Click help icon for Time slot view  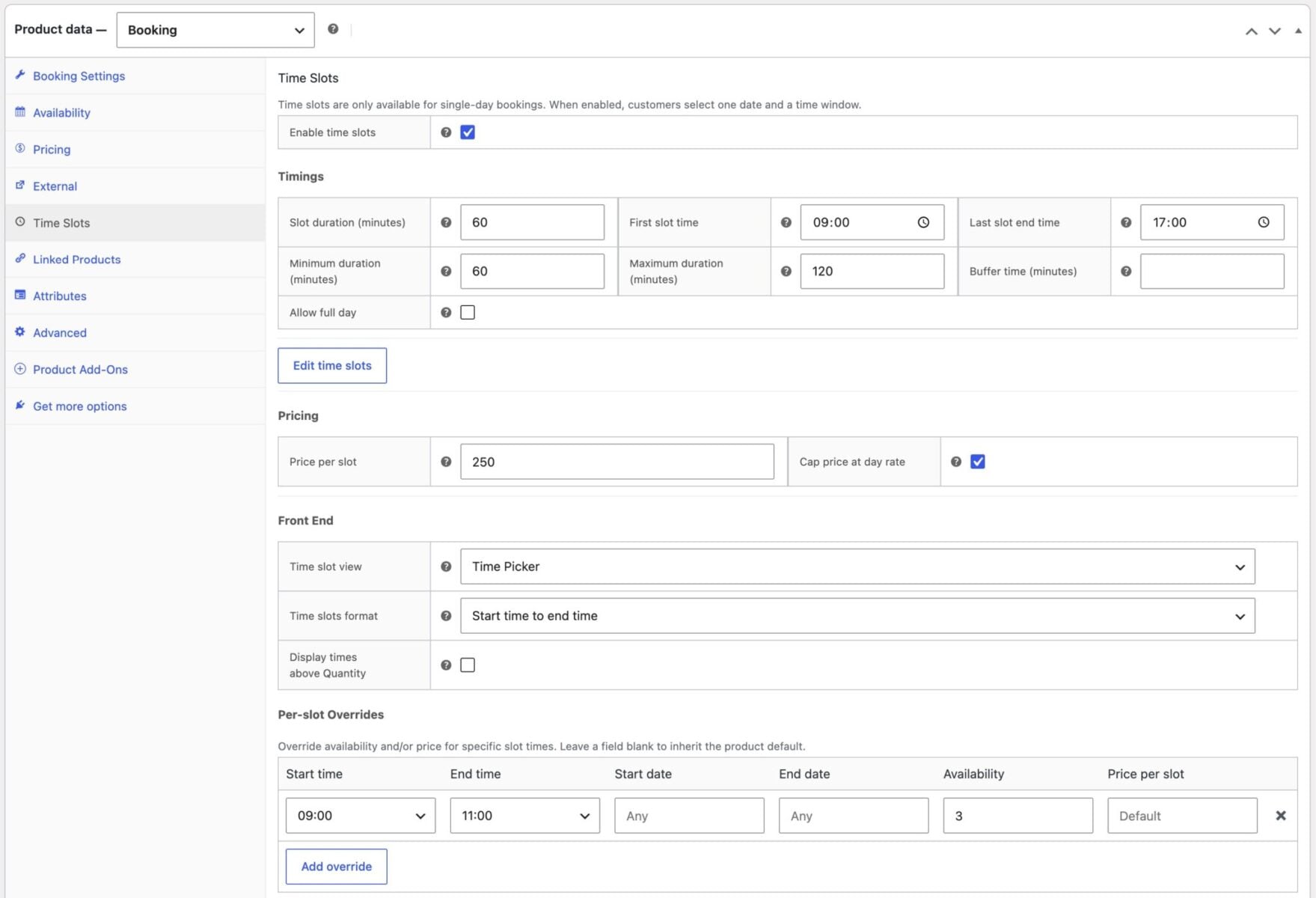click(x=446, y=566)
